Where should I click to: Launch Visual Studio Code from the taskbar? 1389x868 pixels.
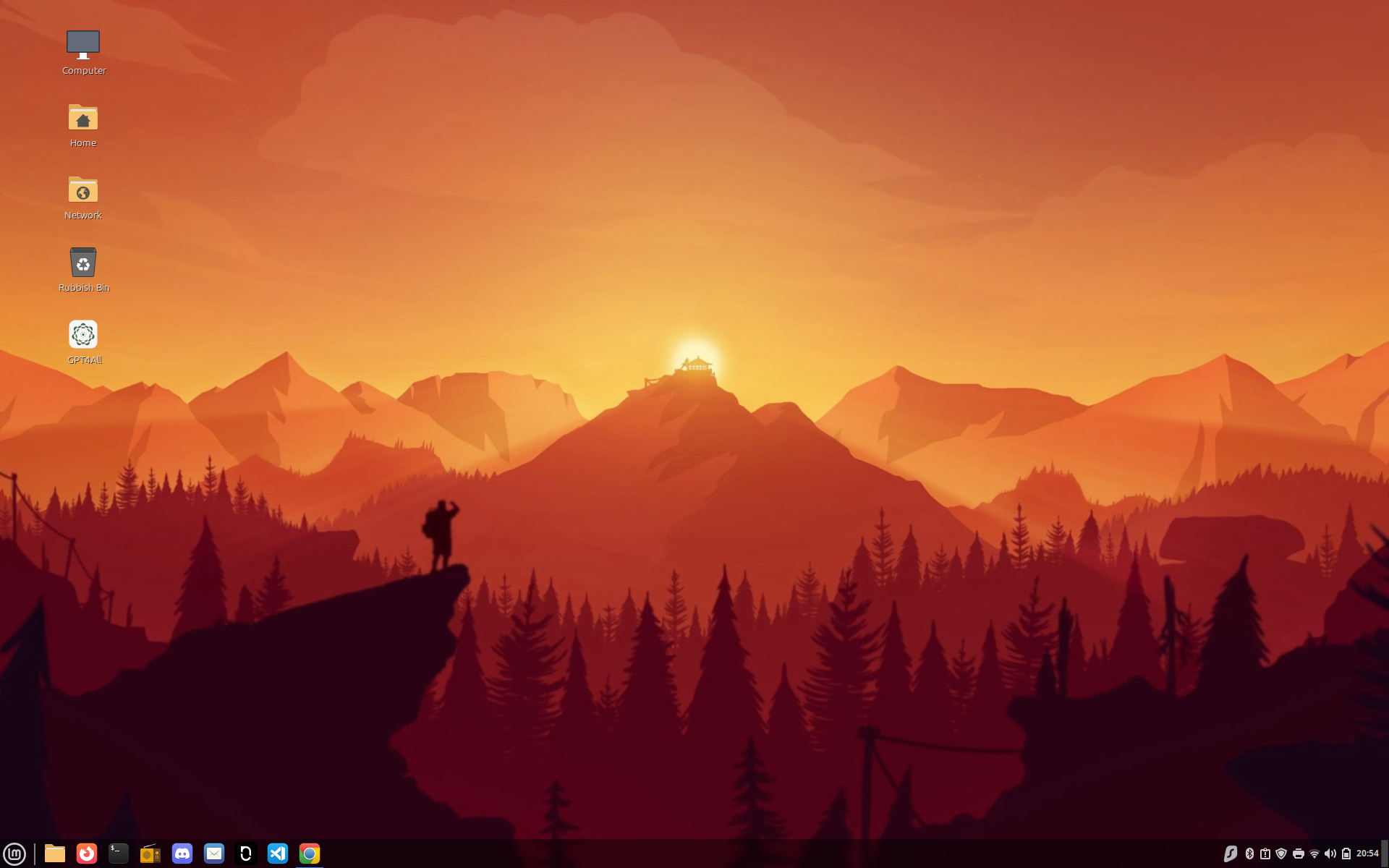[x=279, y=853]
